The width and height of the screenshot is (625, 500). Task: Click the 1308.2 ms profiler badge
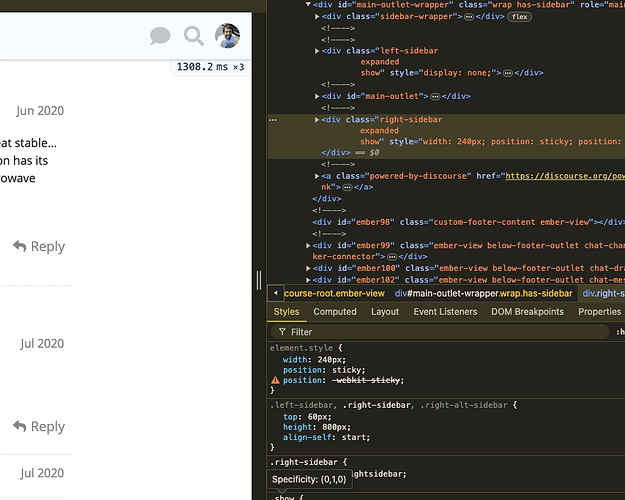click(x=210, y=67)
